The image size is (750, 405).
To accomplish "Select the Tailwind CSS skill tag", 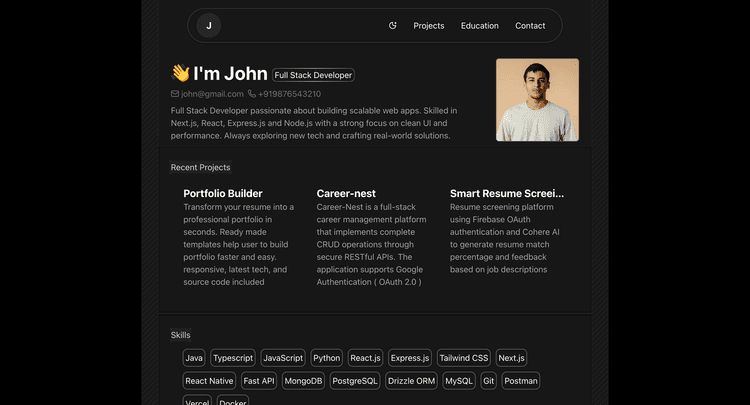I will click(x=464, y=358).
